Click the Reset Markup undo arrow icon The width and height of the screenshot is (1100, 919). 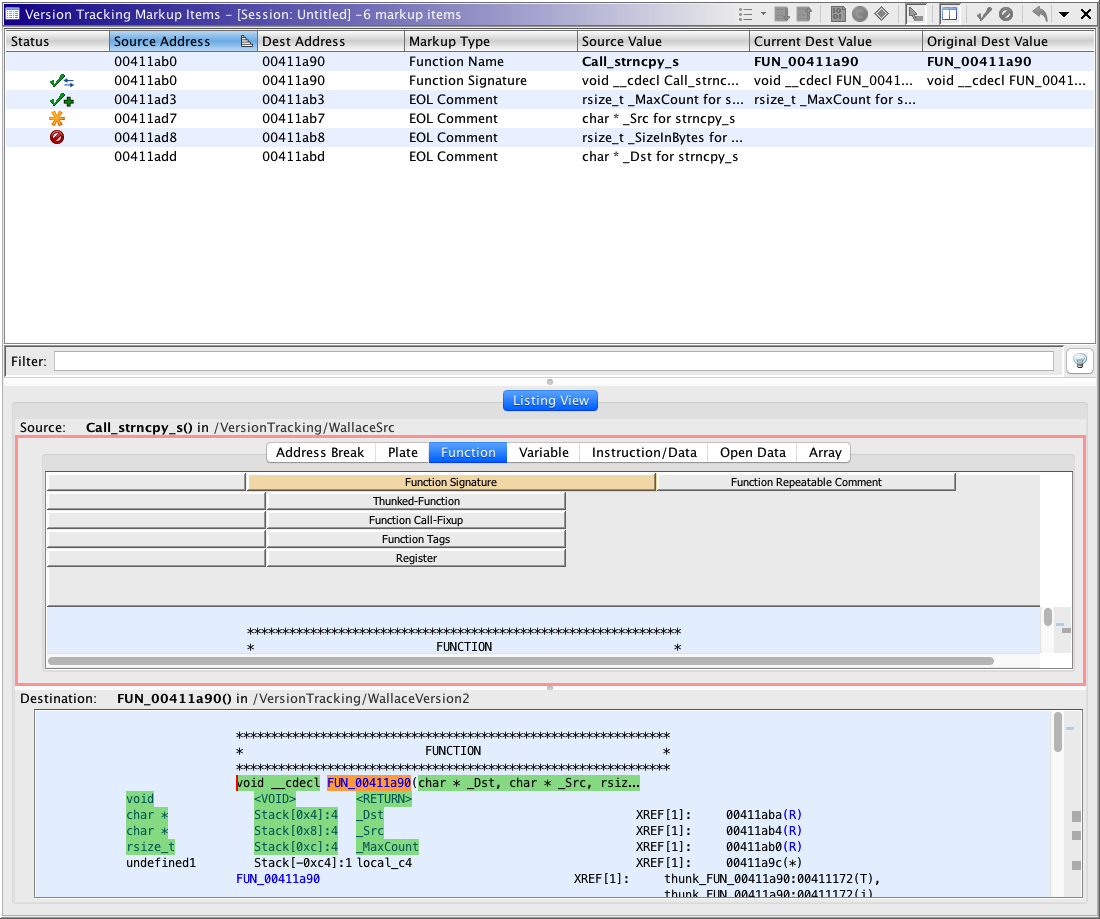click(1040, 14)
